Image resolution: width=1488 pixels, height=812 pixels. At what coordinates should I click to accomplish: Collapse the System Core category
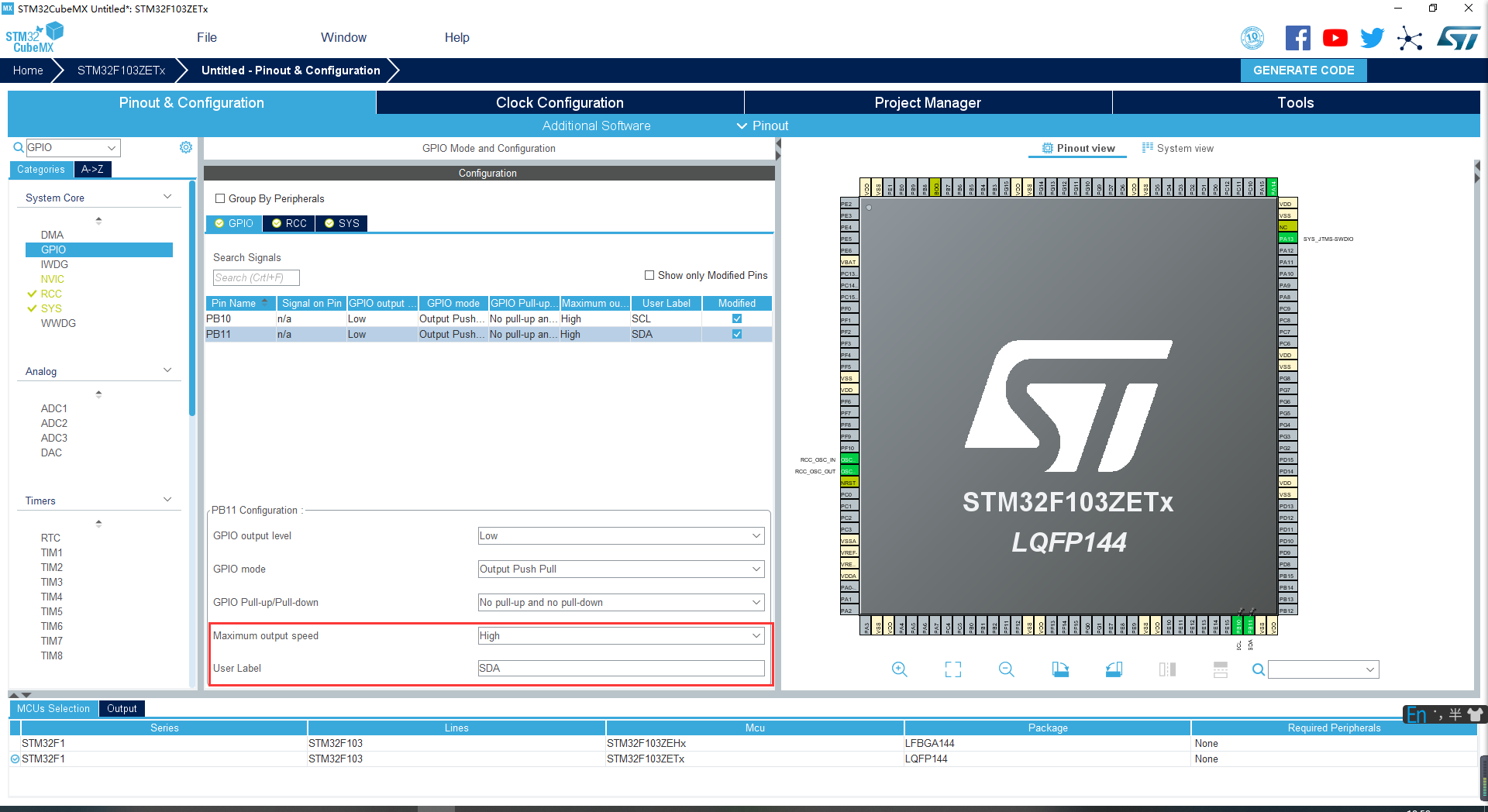(x=167, y=196)
